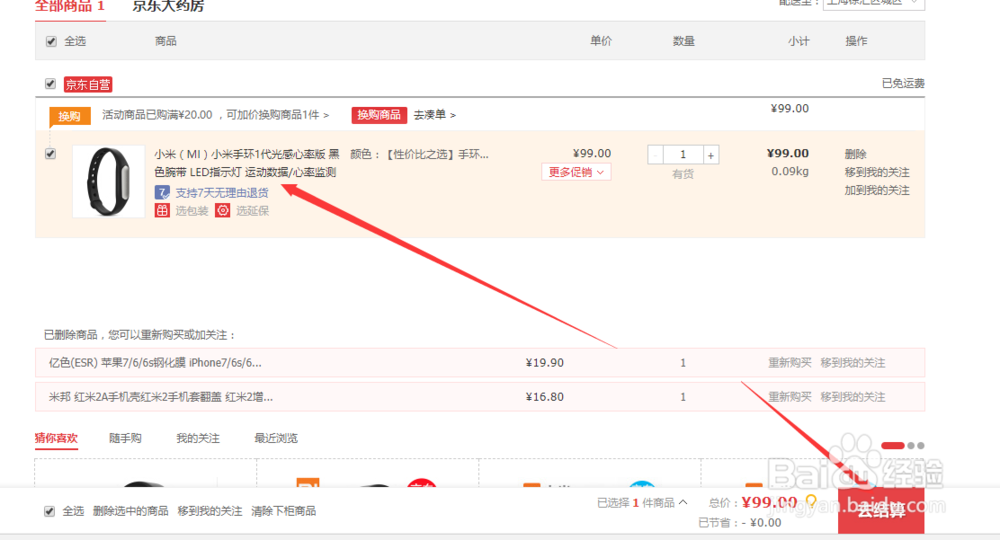1000x540 pixels.
Task: Delete the 小米手环 item via 删除
Action: (855, 154)
